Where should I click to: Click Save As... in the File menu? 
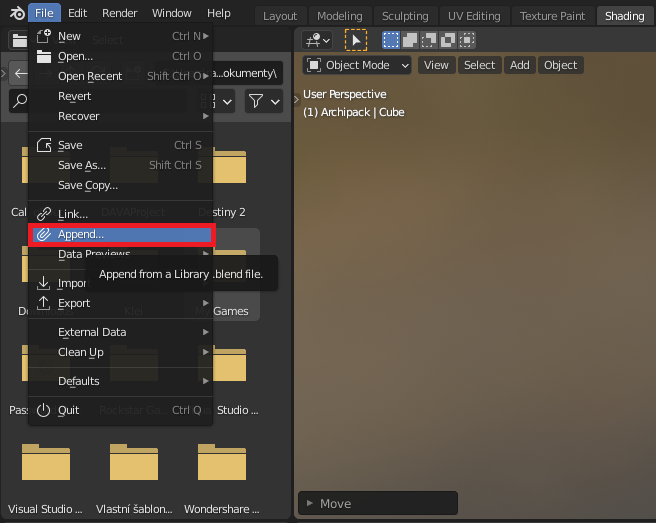[x=120, y=165]
